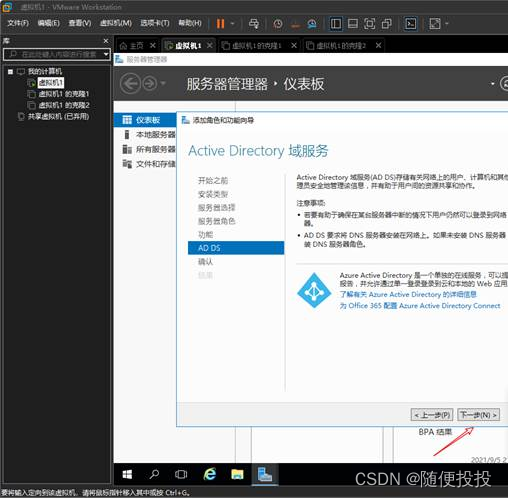The width and height of the screenshot is (508, 498).
Task: Click the send Ctrl+Alt+Del toolbar icon
Action: (254, 24)
